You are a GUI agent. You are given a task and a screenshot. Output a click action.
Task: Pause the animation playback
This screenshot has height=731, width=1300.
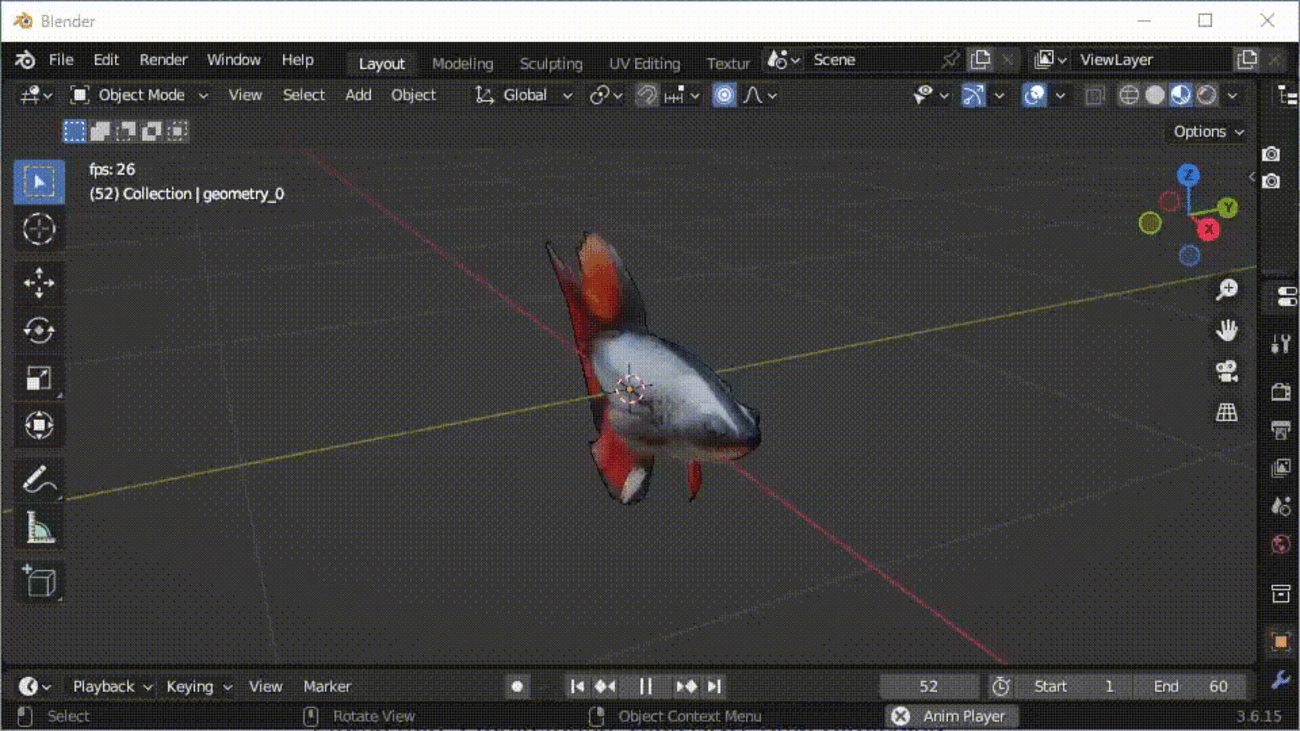645,686
